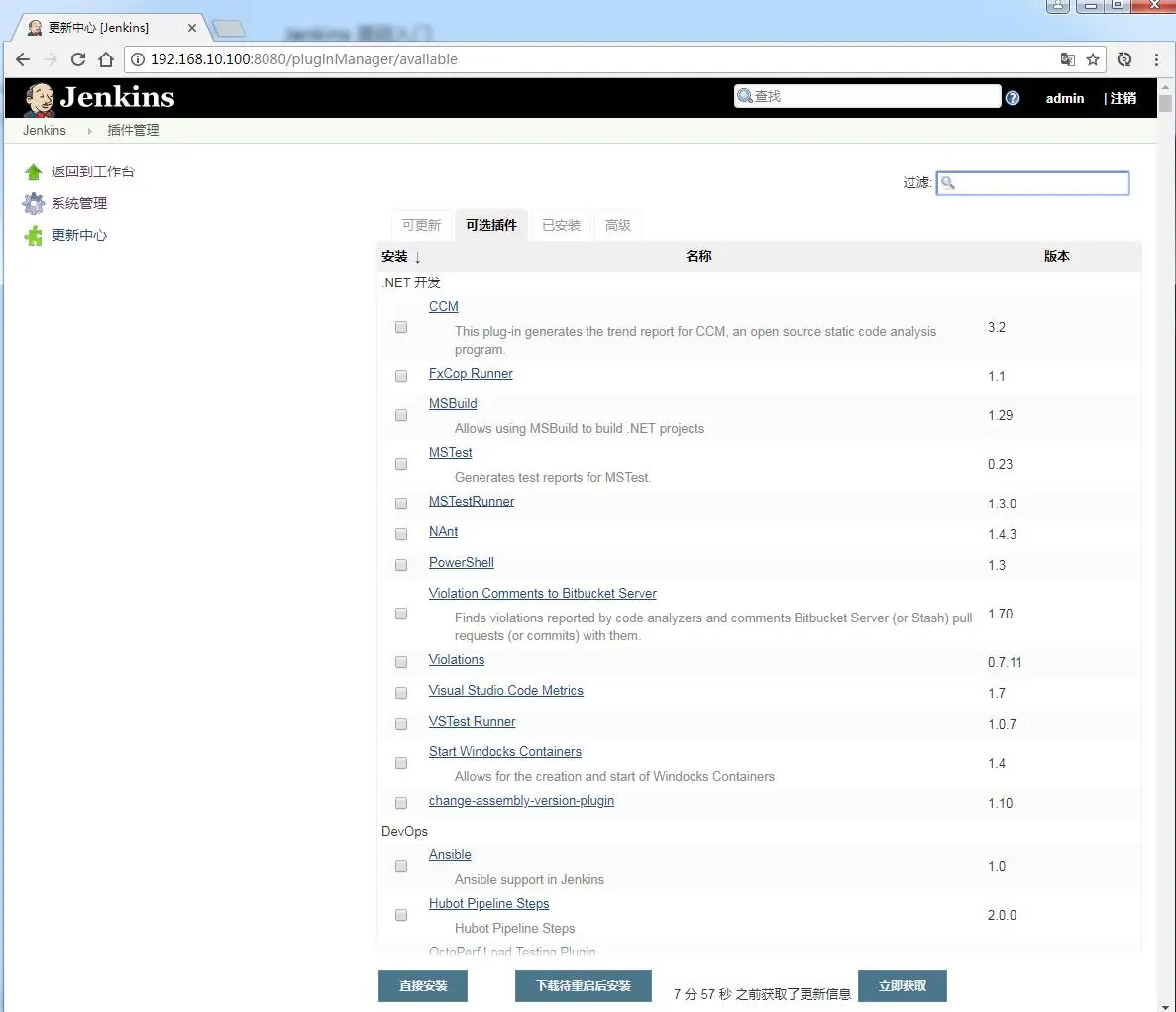
Task: Open the PowerShell plugin link
Action: point(462,563)
